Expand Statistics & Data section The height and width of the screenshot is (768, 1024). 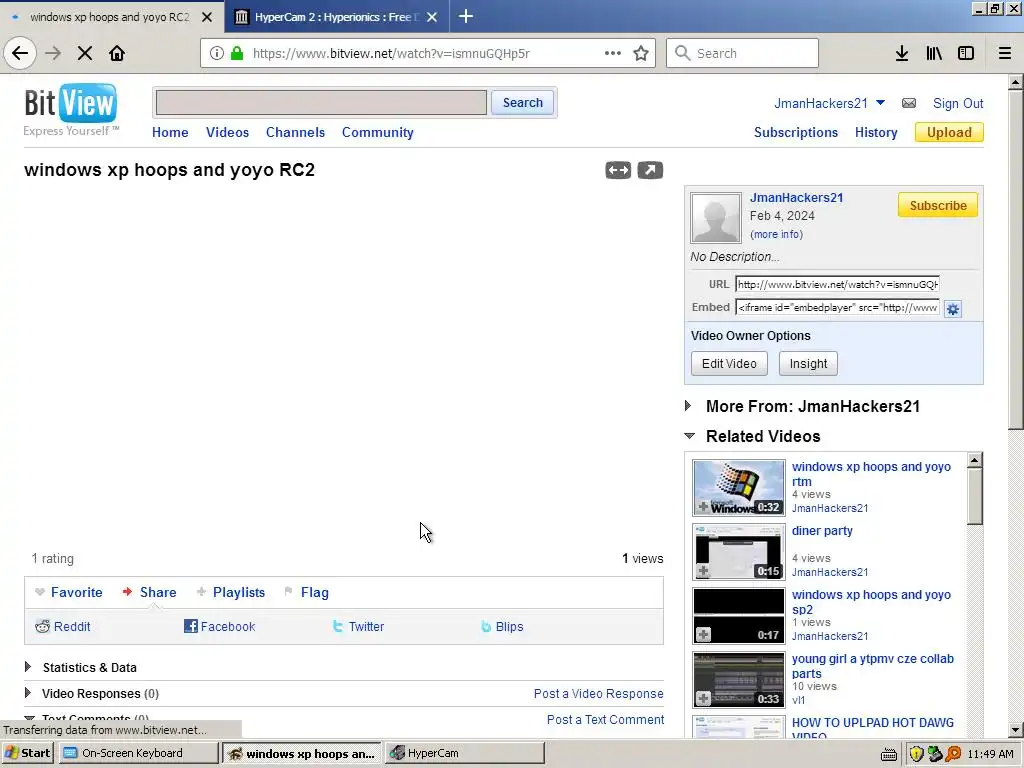(x=28, y=667)
